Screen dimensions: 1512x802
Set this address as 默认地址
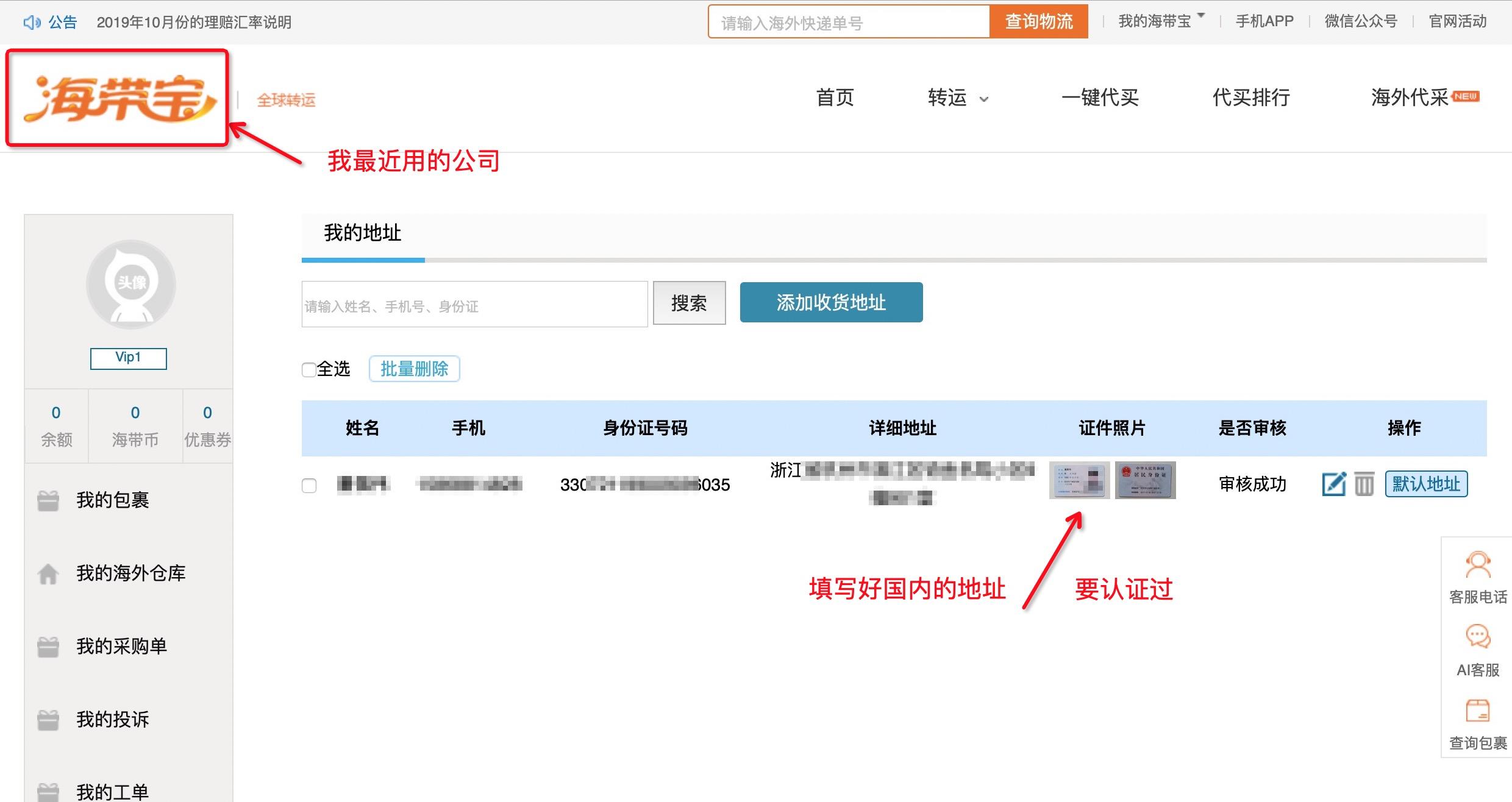pos(1425,483)
